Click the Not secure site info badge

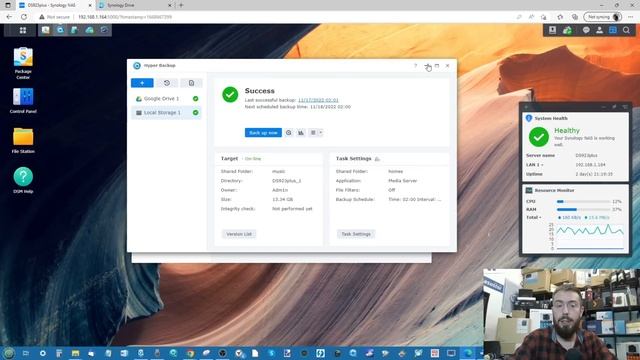[x=55, y=17]
